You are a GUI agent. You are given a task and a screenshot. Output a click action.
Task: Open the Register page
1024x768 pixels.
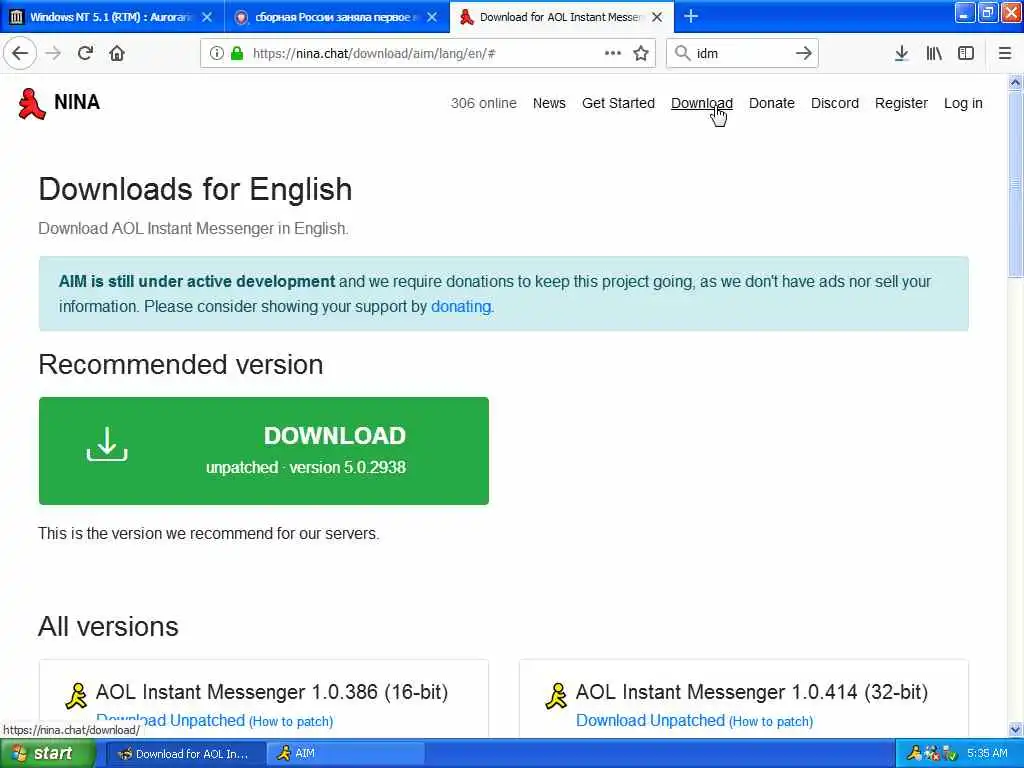901,103
